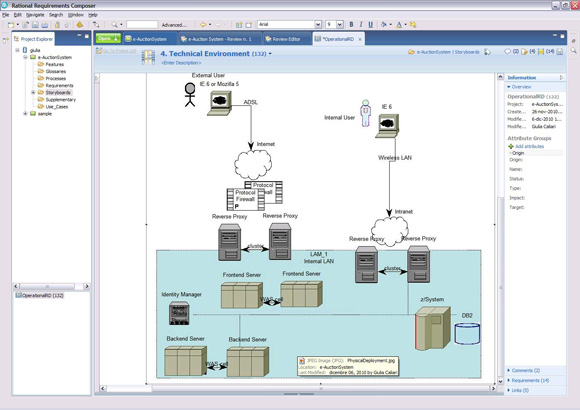Toggle bold formatting
Viewport: 580px width, 410px height.
click(351, 24)
